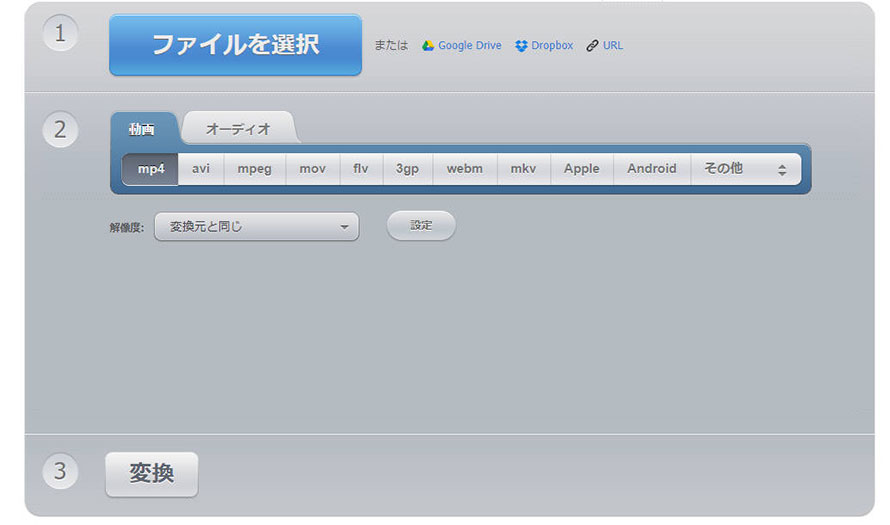The width and height of the screenshot is (890, 525).
Task: Select 3gp format option
Action: click(x=408, y=169)
